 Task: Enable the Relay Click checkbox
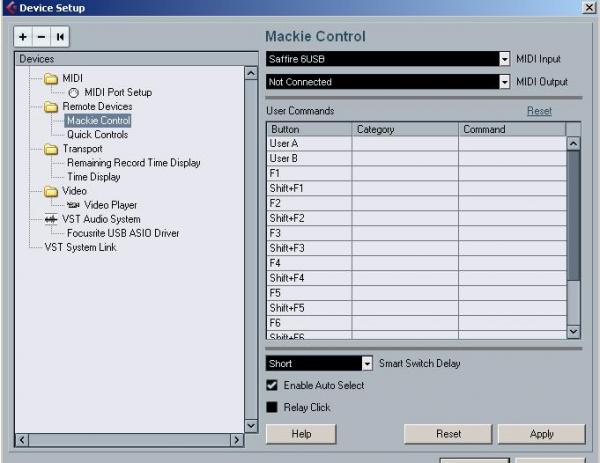(272, 407)
